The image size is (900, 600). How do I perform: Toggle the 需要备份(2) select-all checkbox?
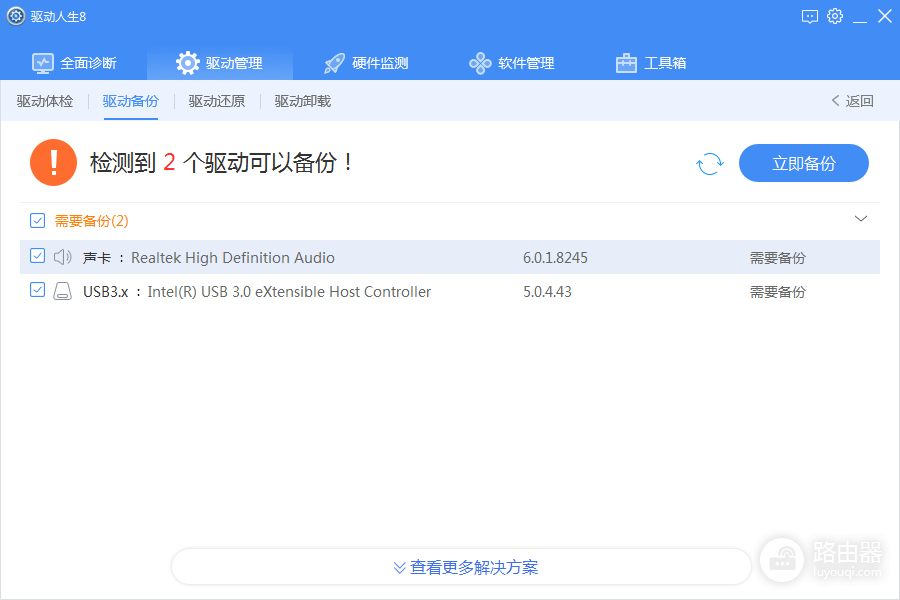tap(37, 220)
